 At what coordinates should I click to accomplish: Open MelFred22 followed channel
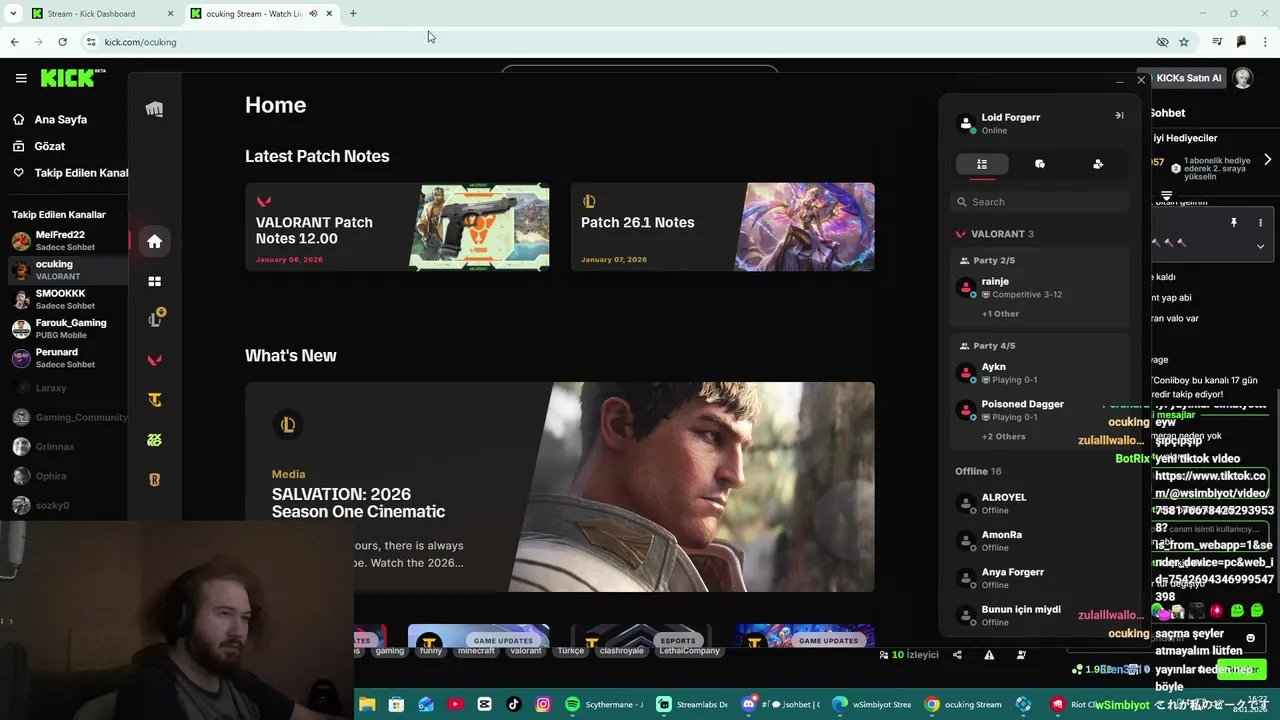(65, 241)
